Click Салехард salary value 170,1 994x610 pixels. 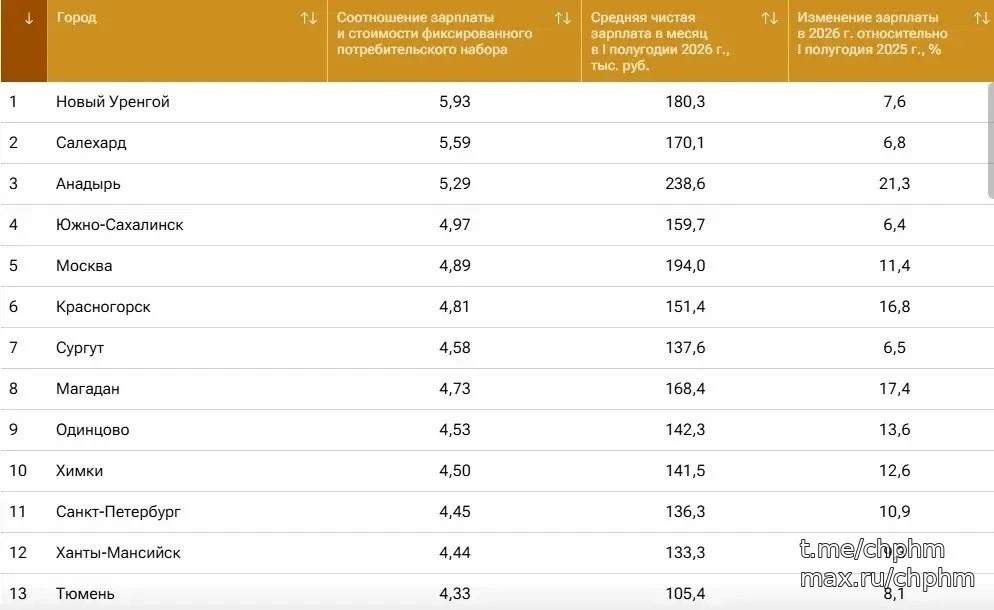685,143
